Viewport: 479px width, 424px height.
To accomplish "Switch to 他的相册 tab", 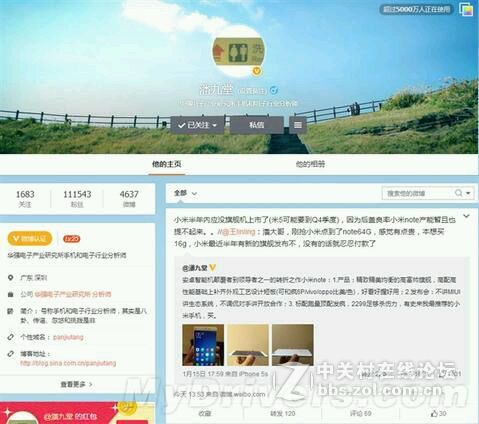I will [x=310, y=164].
